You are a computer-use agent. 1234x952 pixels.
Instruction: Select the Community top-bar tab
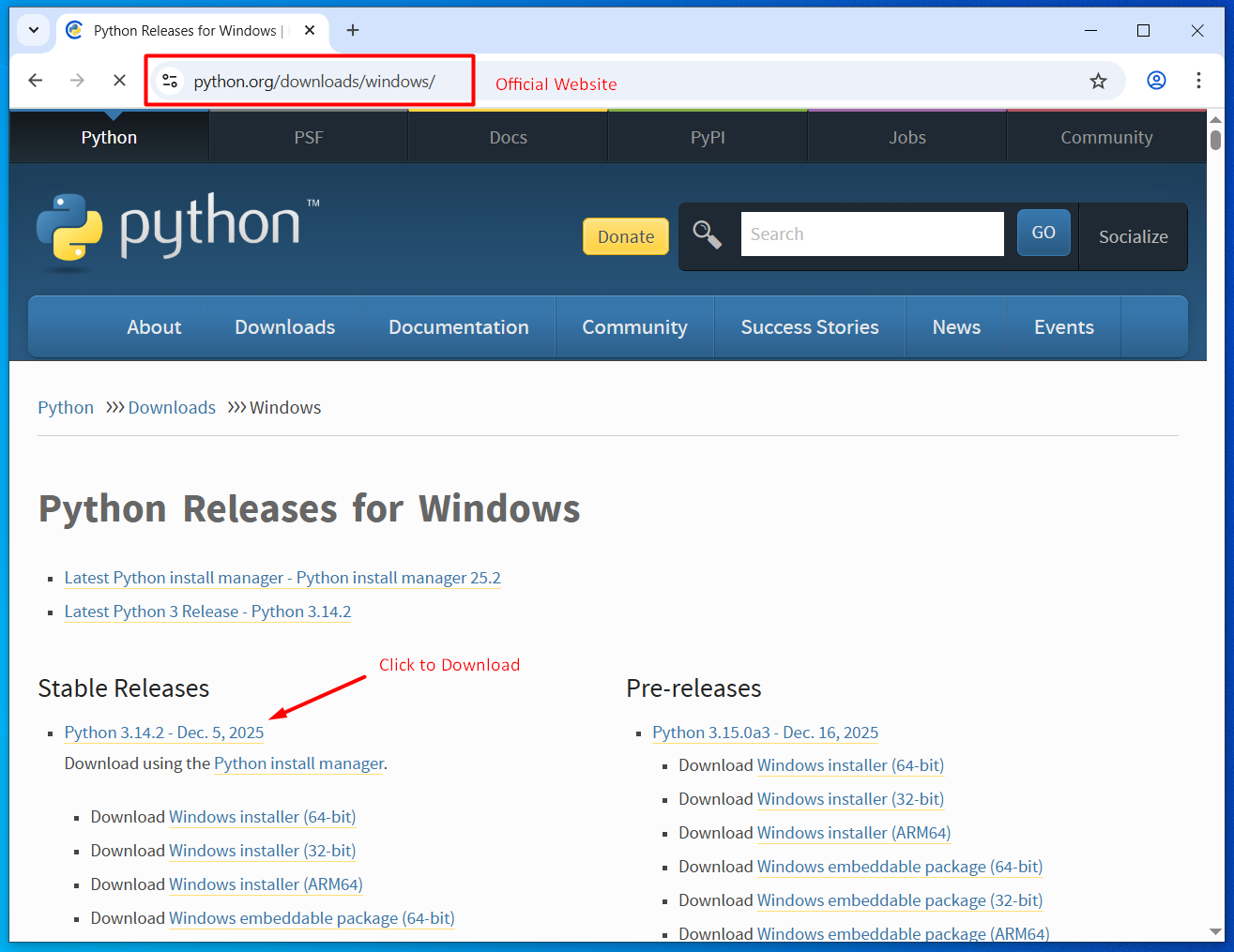[1106, 137]
